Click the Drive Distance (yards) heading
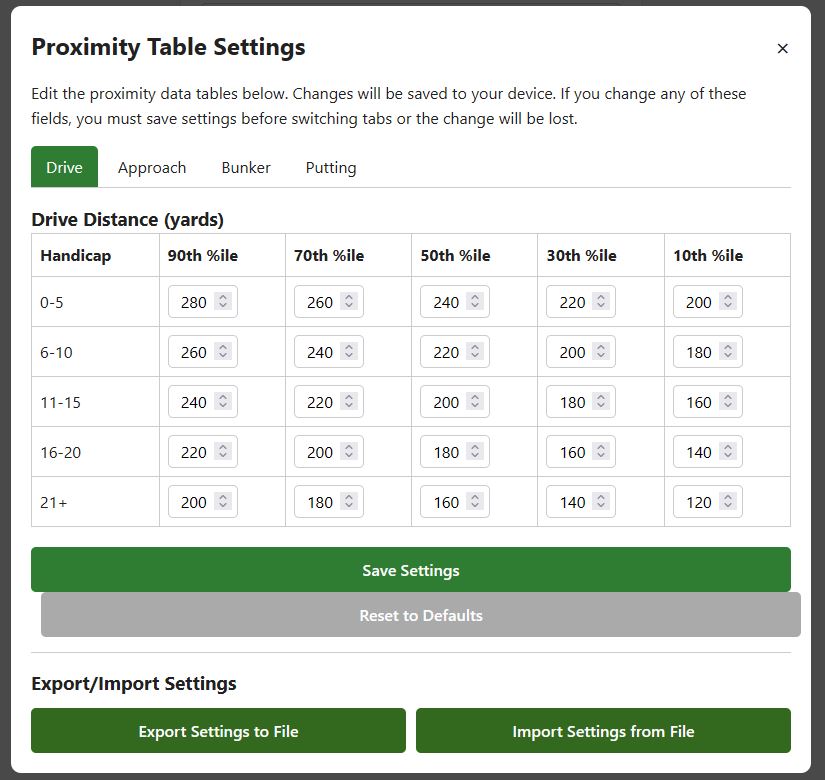The height and width of the screenshot is (780, 825). tap(127, 219)
